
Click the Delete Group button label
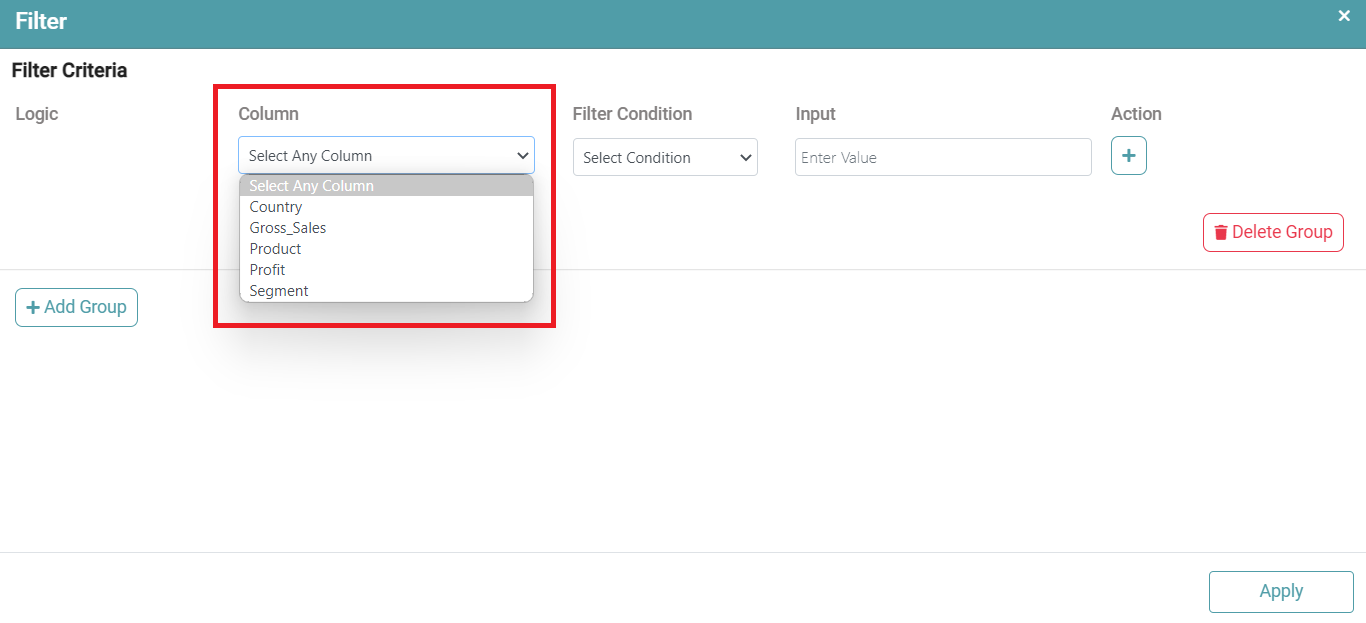1282,232
